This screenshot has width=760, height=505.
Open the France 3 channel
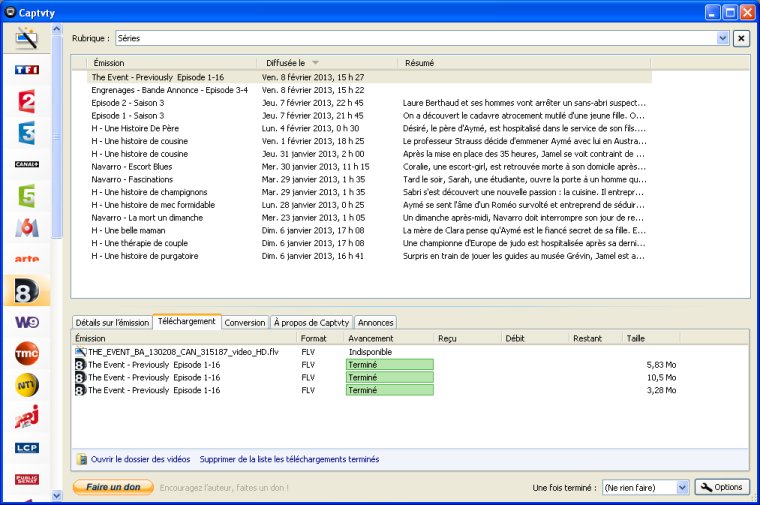click(x=27, y=133)
